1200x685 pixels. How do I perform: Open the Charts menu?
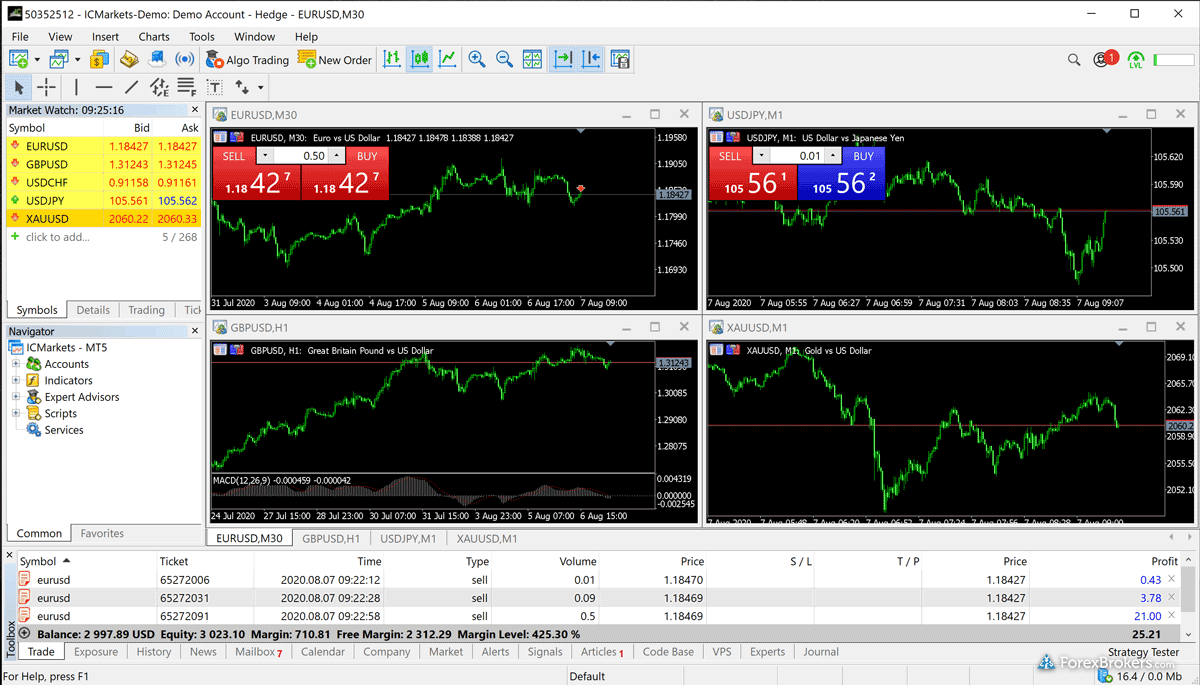pos(154,37)
